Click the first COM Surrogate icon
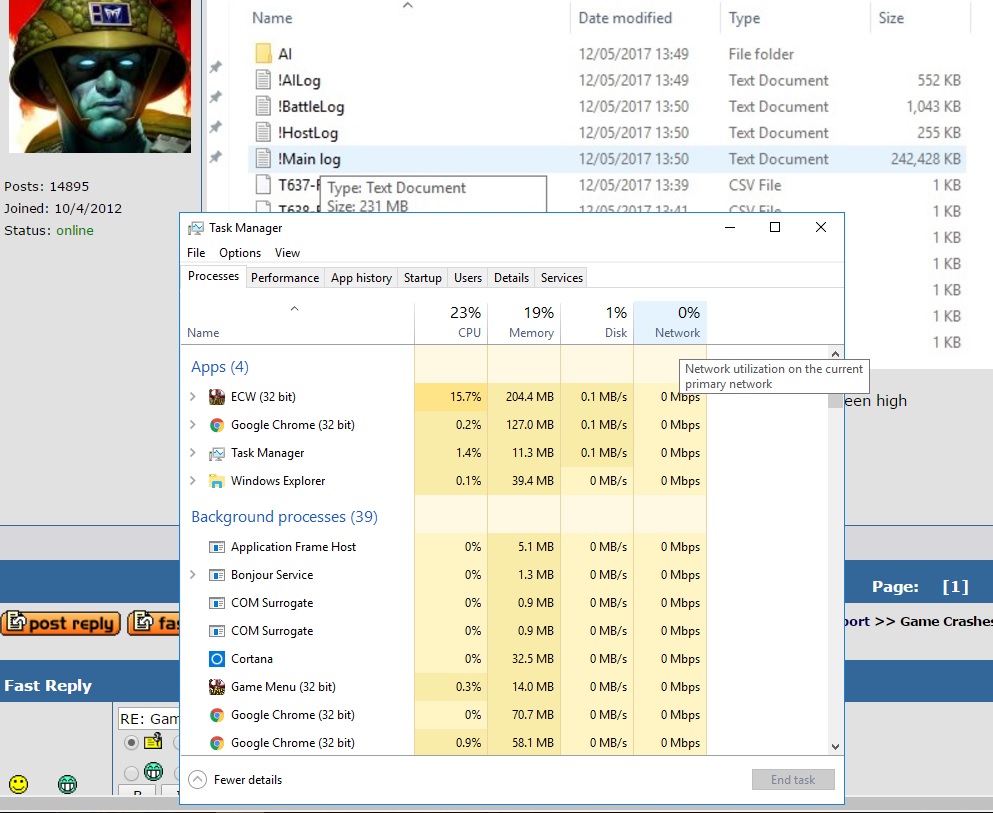Screen dimensions: 993x813 pyautogui.click(x=217, y=603)
